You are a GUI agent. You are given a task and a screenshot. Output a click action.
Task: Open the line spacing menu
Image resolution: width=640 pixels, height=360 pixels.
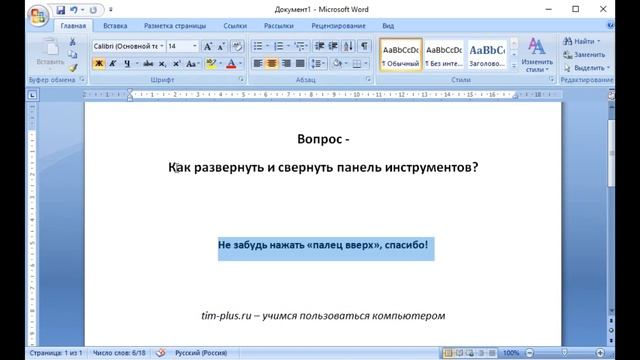(318, 63)
